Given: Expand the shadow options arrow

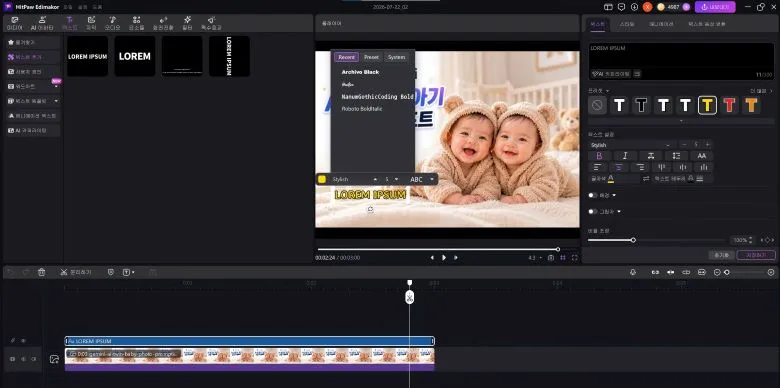Looking at the screenshot, I should (x=619, y=211).
